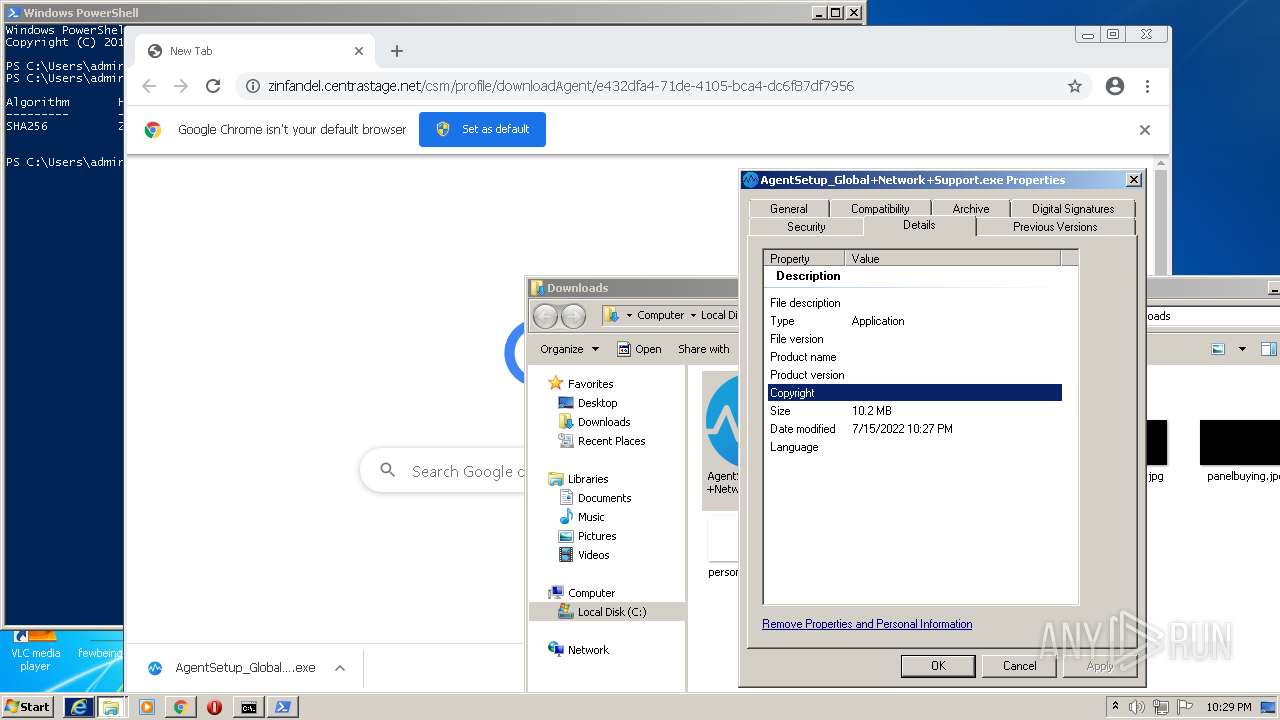Open the Music library
The image size is (1280, 720).
[x=591, y=517]
